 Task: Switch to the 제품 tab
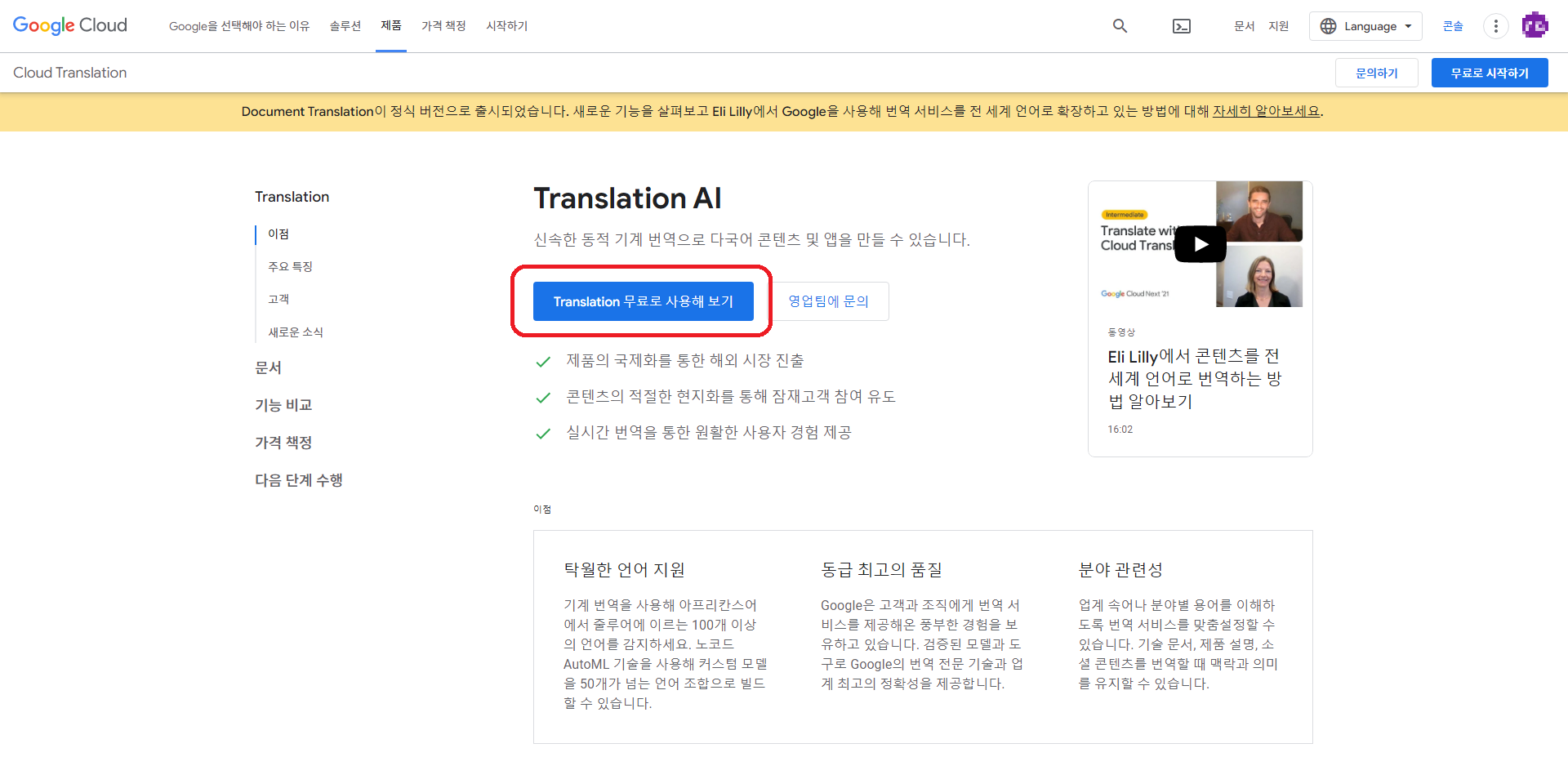[391, 25]
